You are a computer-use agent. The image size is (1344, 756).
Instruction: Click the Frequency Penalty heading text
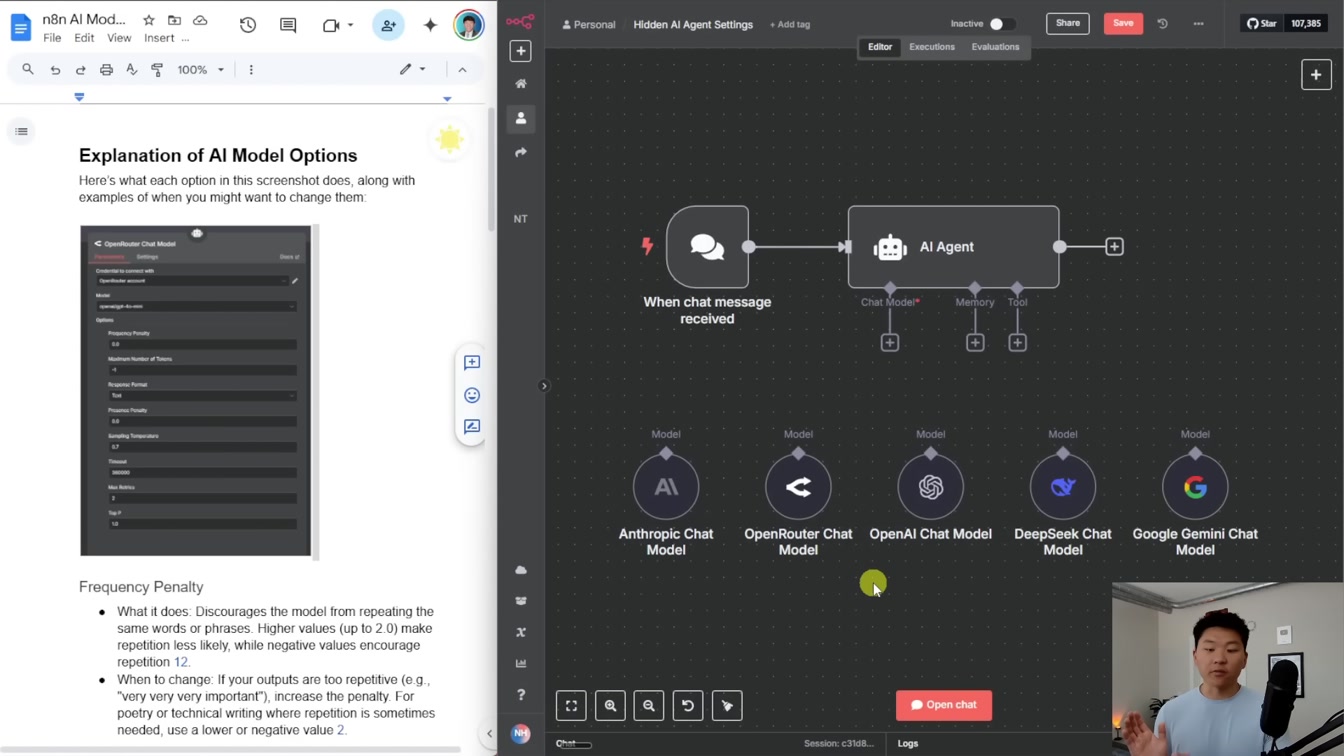pos(141,587)
